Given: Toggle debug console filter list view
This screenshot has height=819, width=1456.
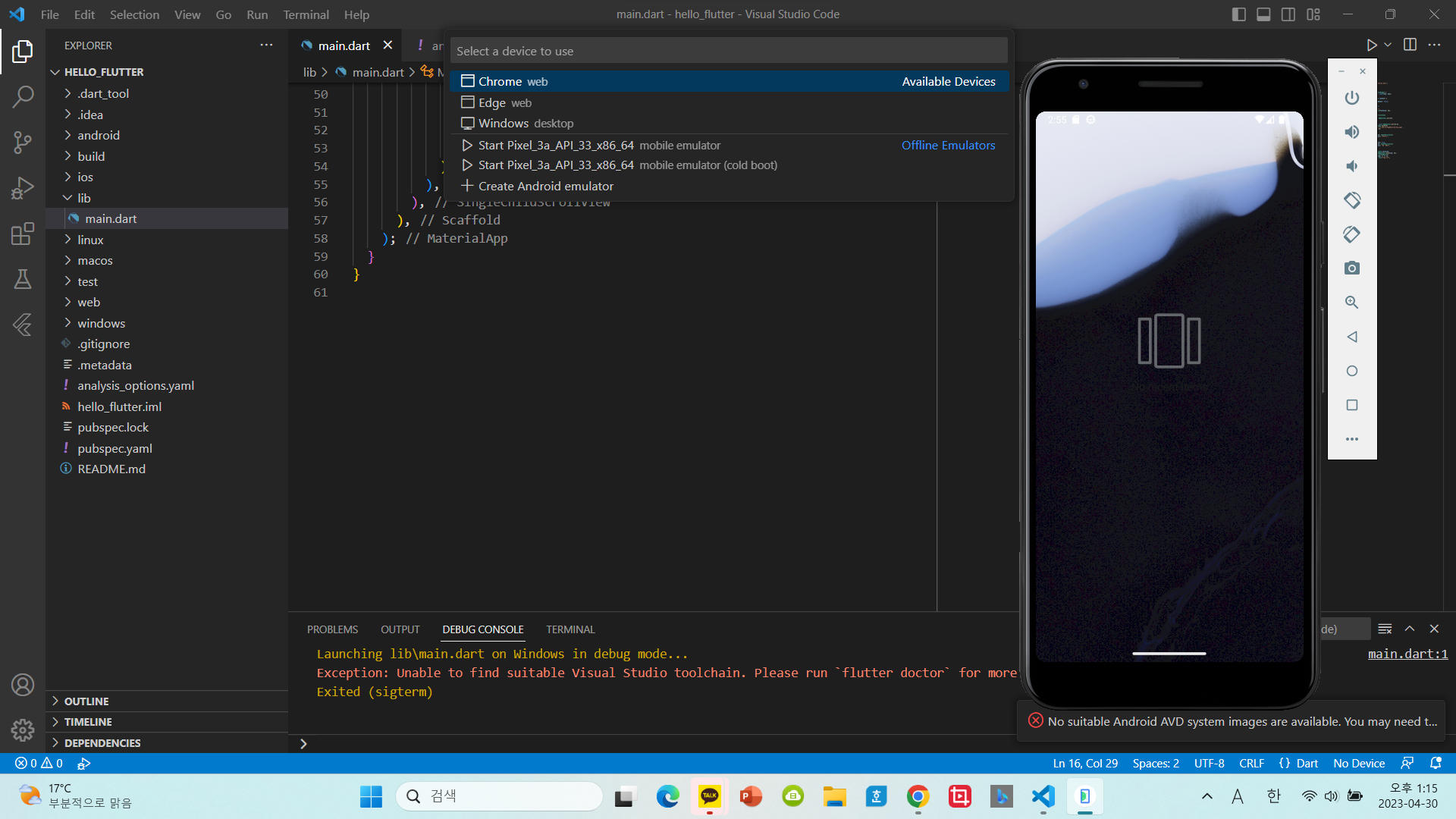Looking at the screenshot, I should pyautogui.click(x=1385, y=629).
